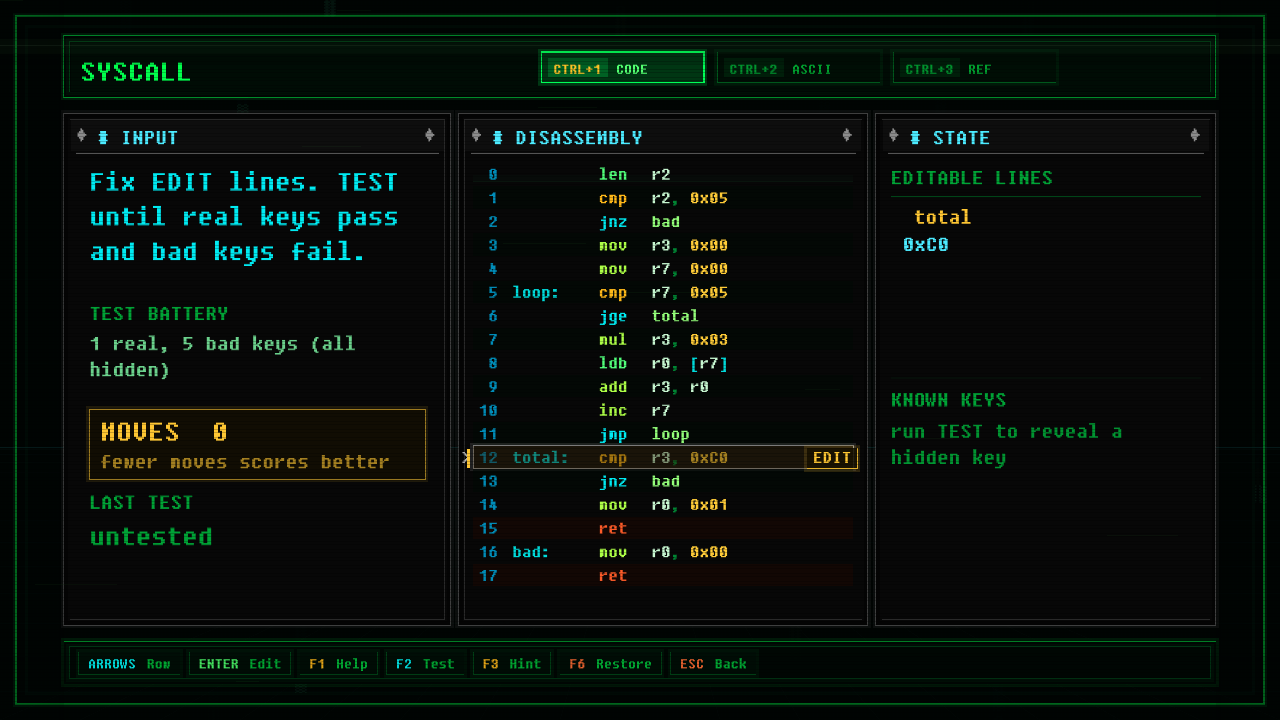Image resolution: width=1280 pixels, height=720 pixels.
Task: Select line 5 'loop: cmp r7, 0x05'
Action: point(663,293)
